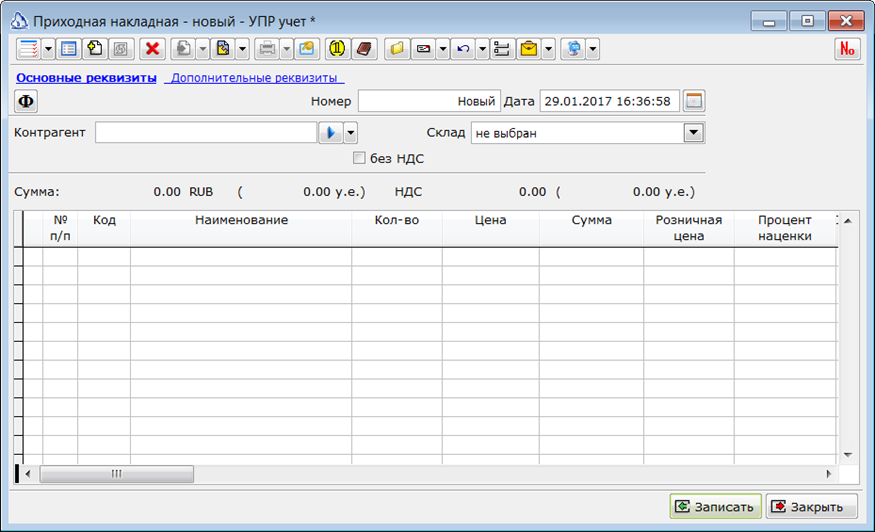Click the № п/п column header

tap(60, 228)
